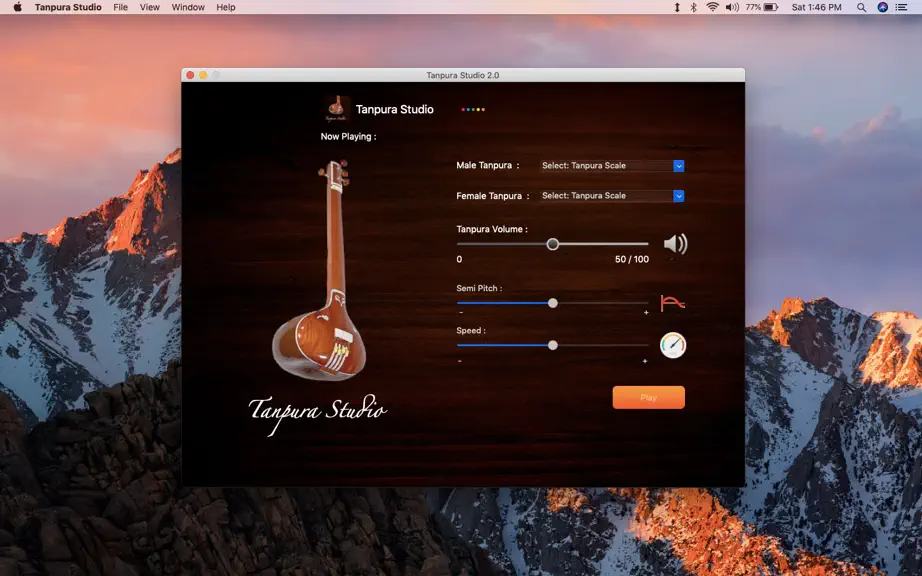Open the Female Tanpura scale dropdown

pos(612,196)
